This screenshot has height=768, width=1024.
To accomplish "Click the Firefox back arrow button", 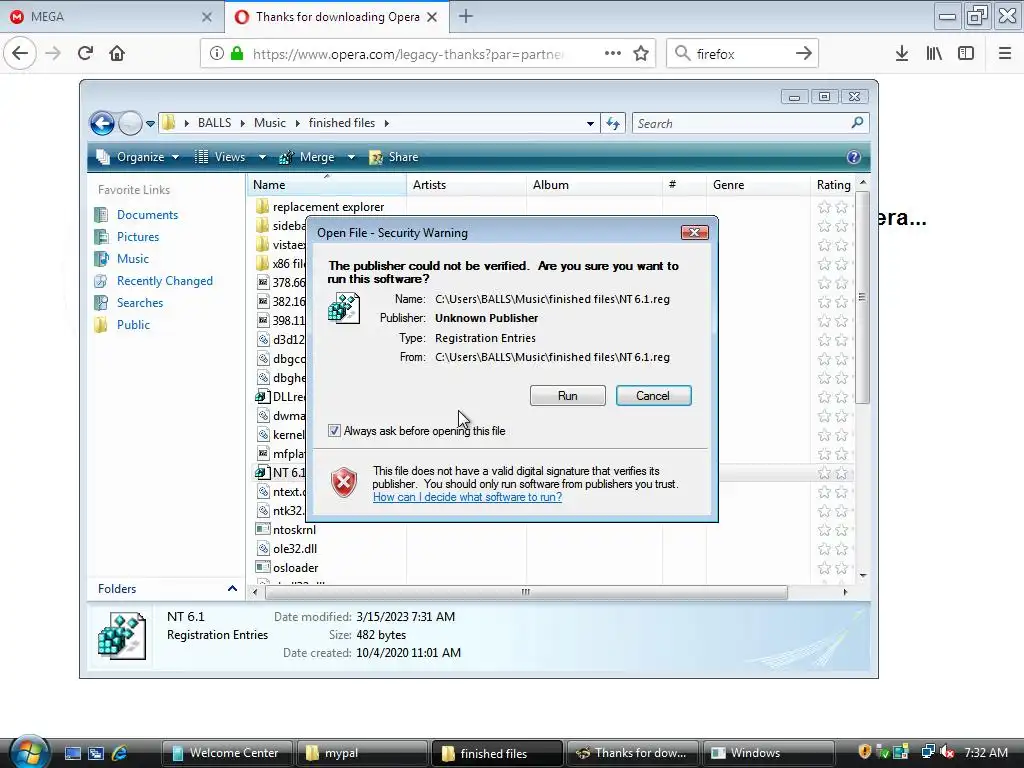I will 20,54.
